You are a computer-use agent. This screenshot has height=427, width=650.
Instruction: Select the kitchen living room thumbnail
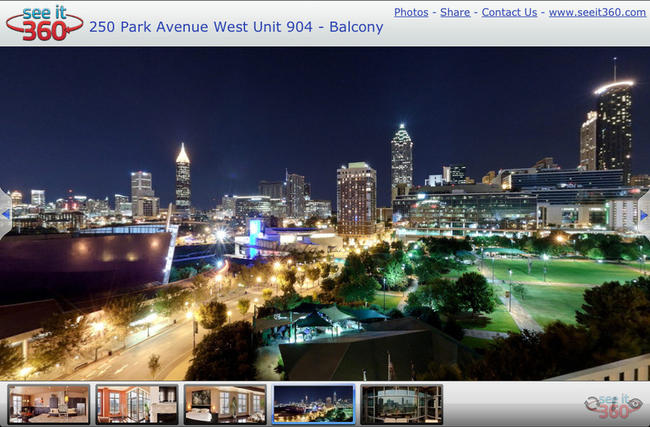[49, 404]
